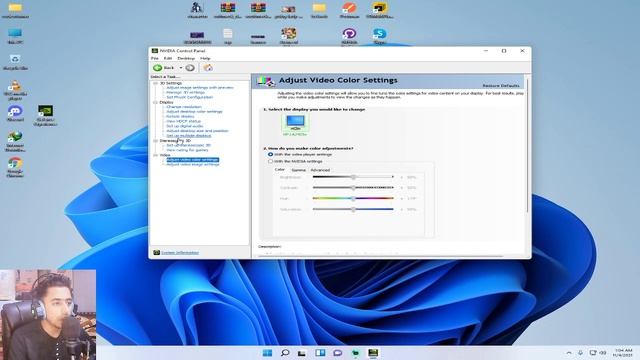Click the Restore Defaults link
640x360 pixels.
coord(501,86)
